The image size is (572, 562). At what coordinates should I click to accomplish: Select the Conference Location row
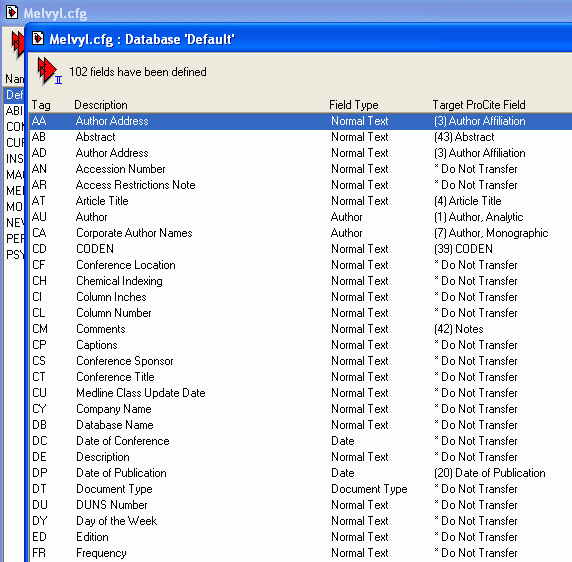coord(301,265)
